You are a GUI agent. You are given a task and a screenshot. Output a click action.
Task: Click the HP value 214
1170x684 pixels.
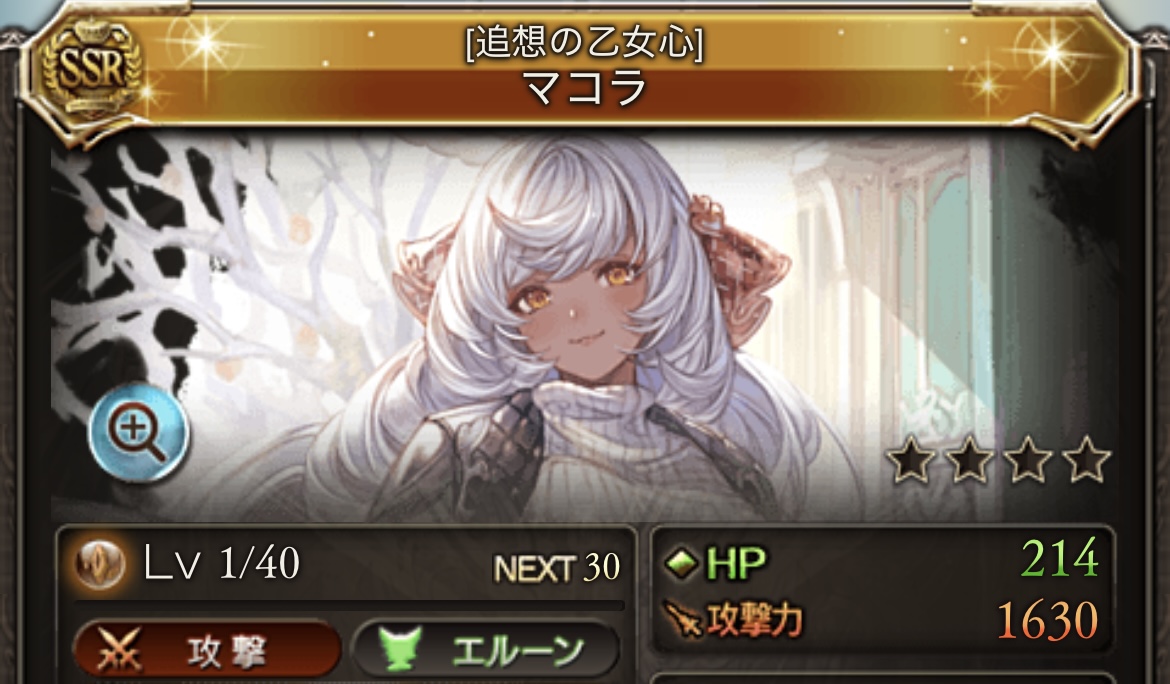click(x=1060, y=558)
